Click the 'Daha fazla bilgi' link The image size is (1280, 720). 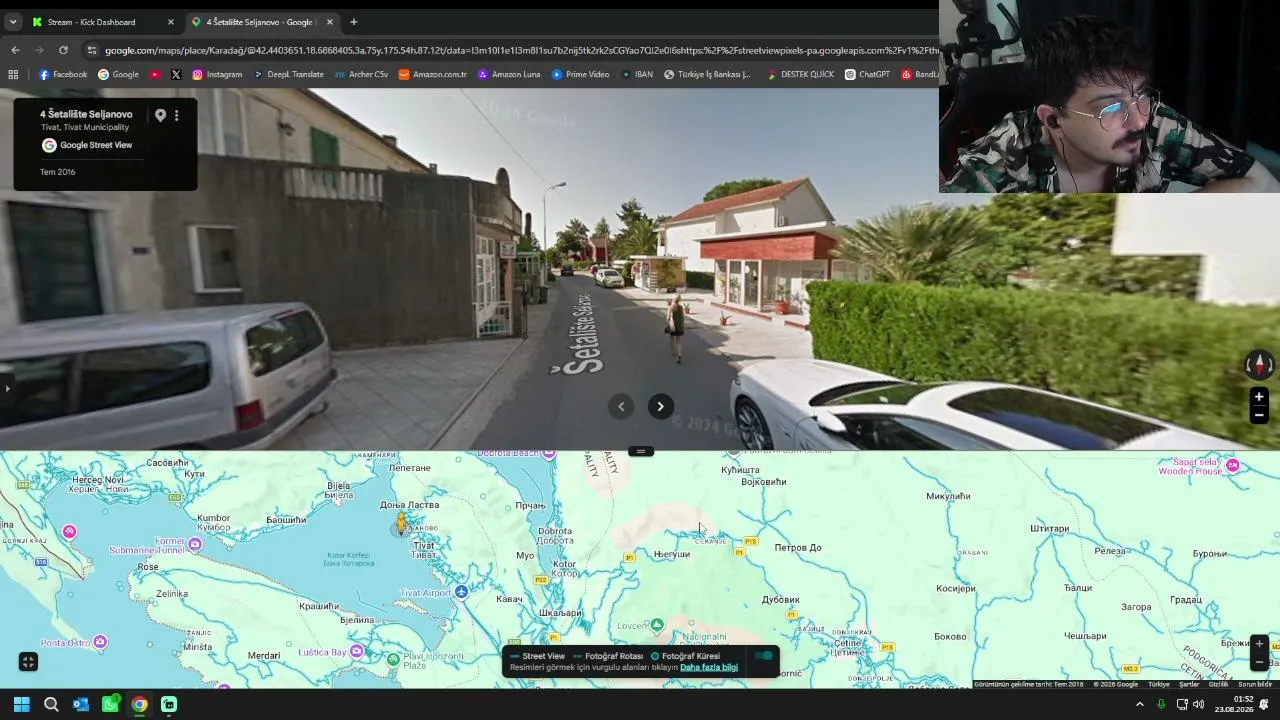[709, 668]
